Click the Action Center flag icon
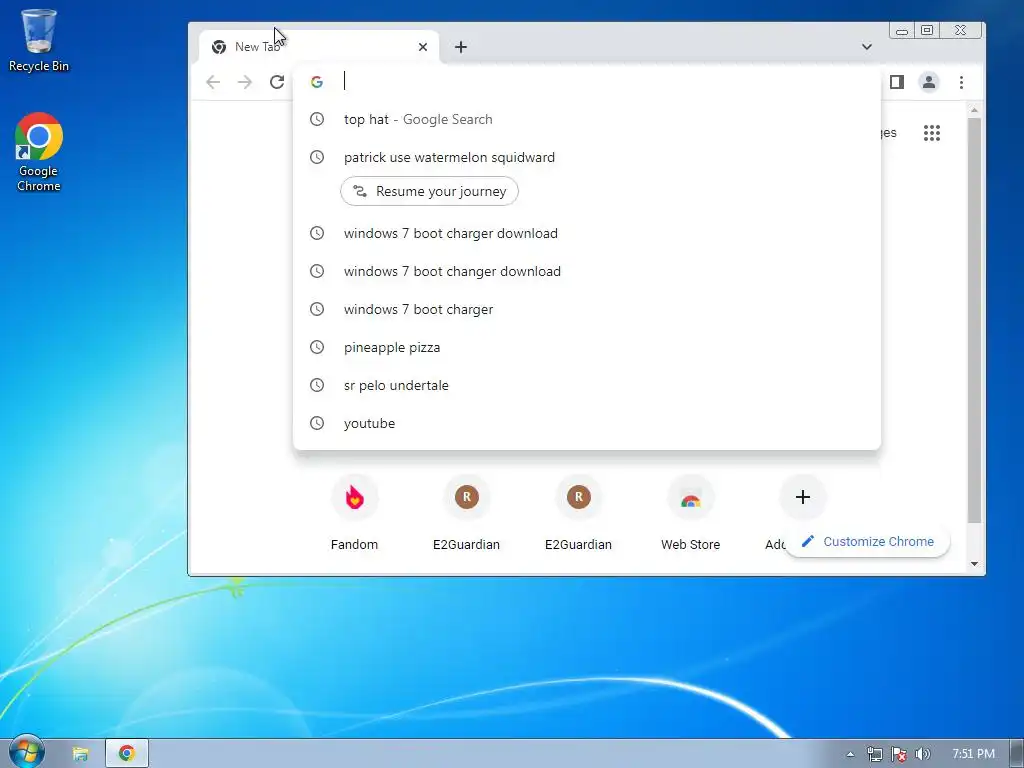The image size is (1024, 768). coord(899,754)
